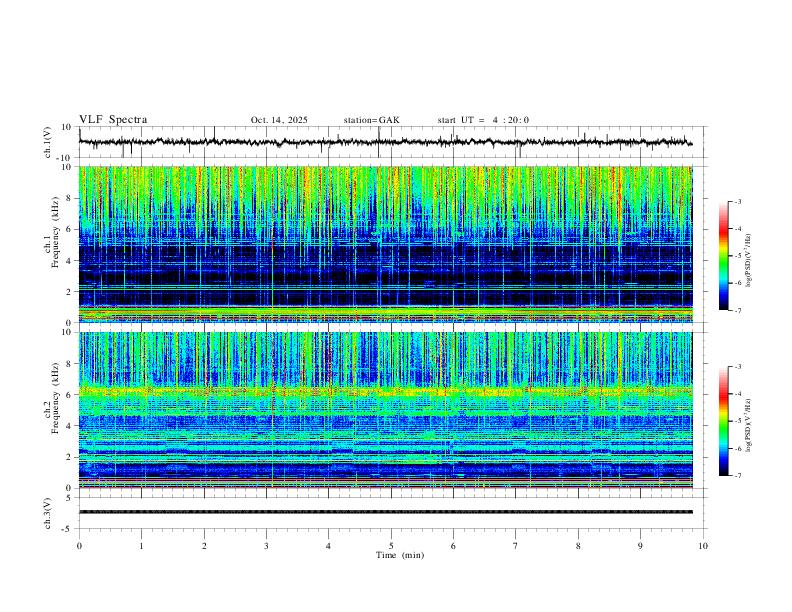Click the "-10" tick of ch.1(V) axis
The height and width of the screenshot is (612, 792).
coord(64,158)
